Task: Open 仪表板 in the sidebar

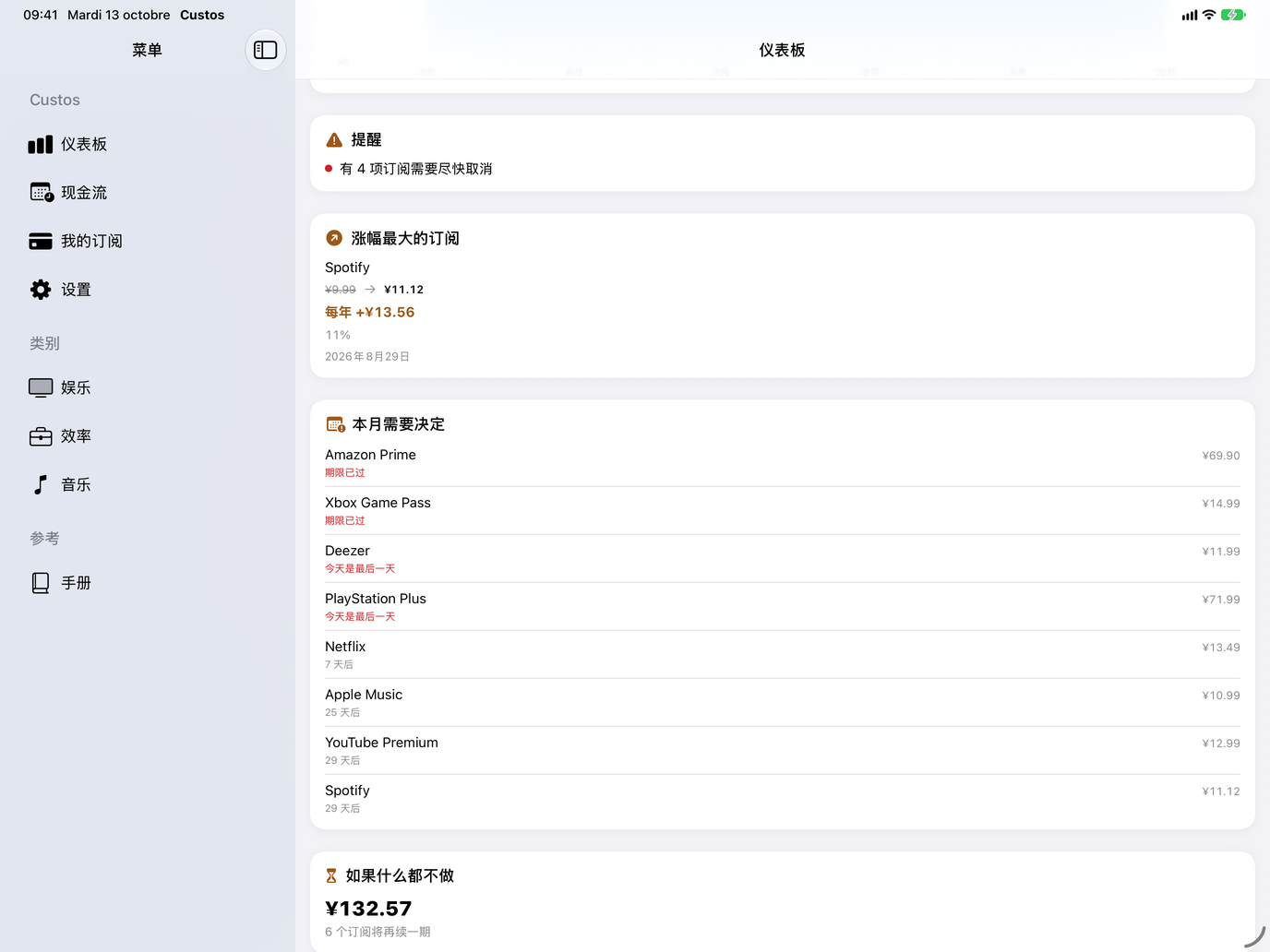Action: 148,144
